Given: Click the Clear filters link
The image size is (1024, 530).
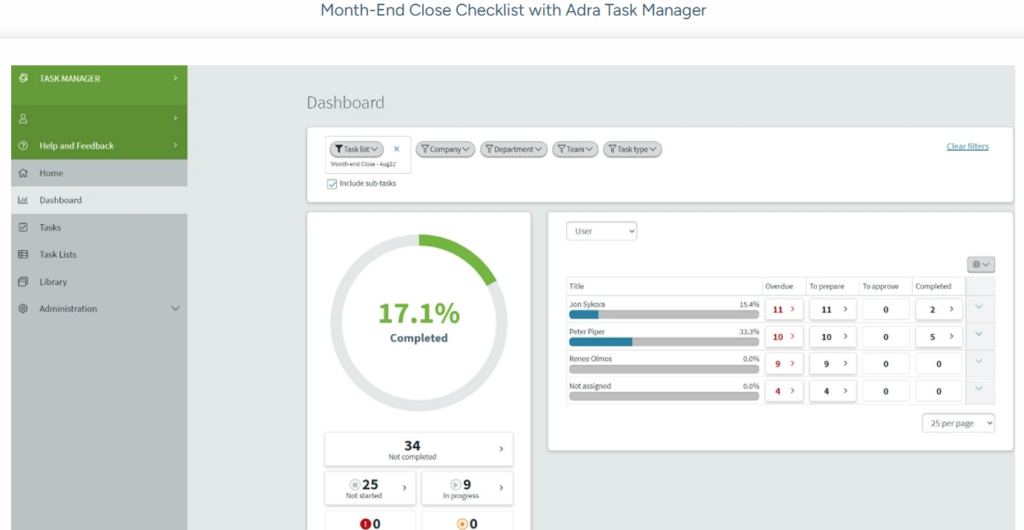Looking at the screenshot, I should click(967, 147).
